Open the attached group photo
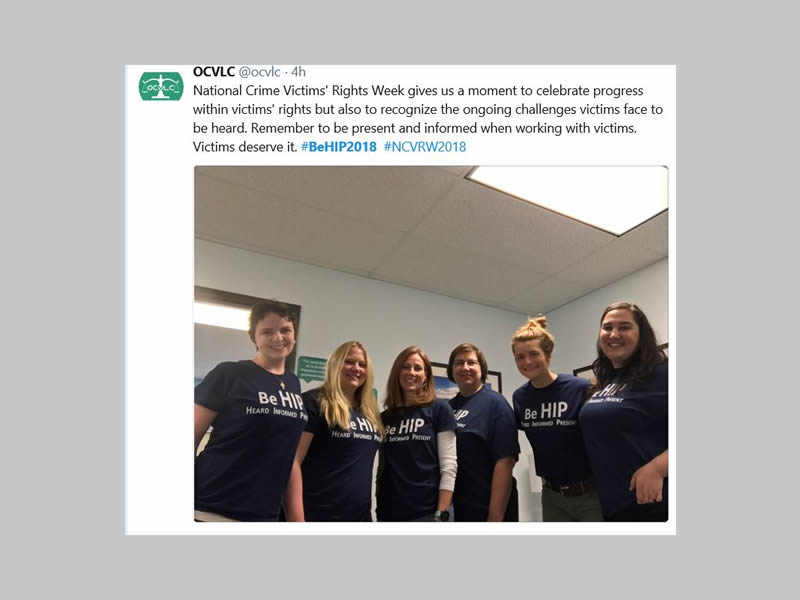This screenshot has width=800, height=600. [x=431, y=343]
